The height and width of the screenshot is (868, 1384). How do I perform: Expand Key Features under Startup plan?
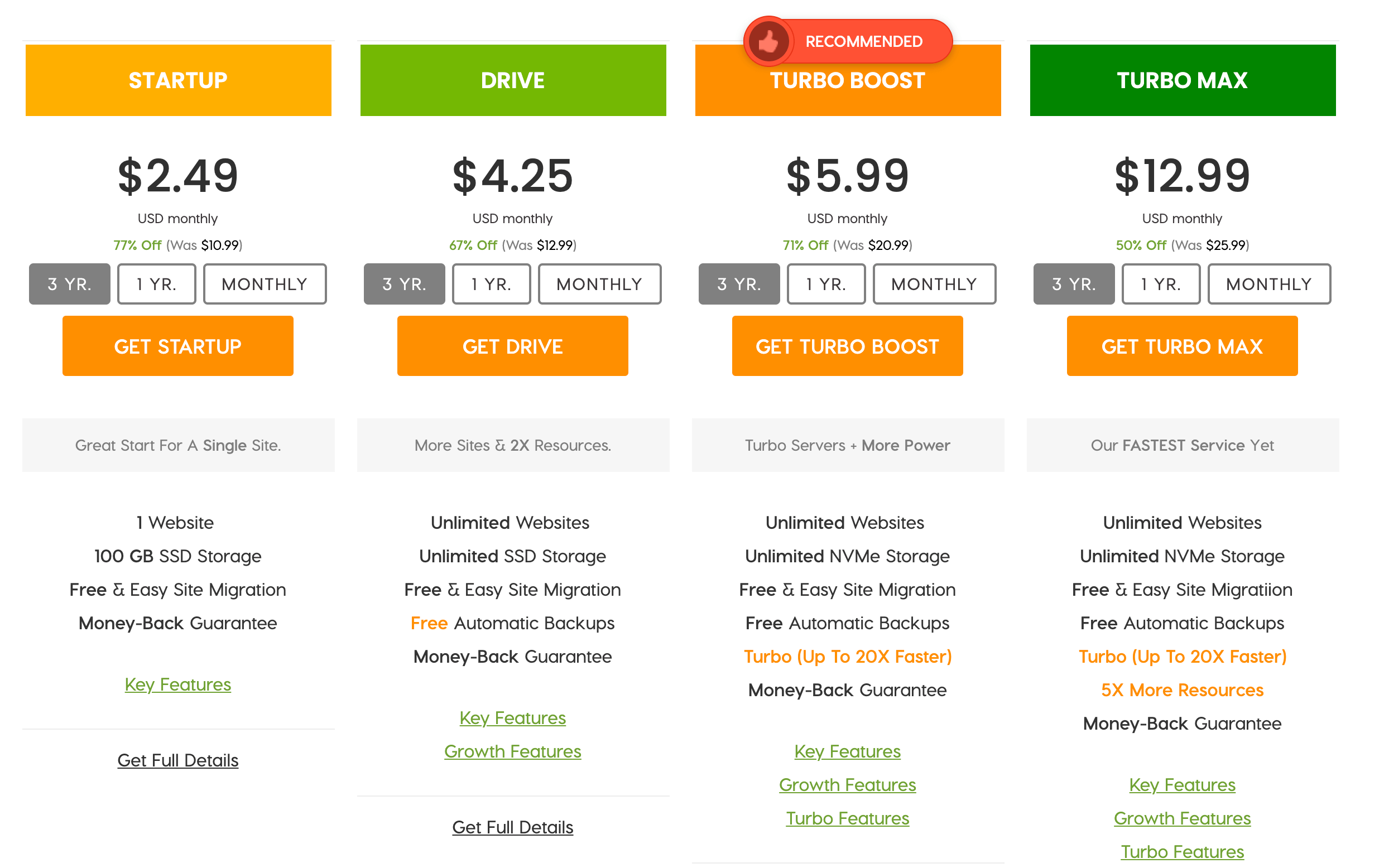pos(178,684)
